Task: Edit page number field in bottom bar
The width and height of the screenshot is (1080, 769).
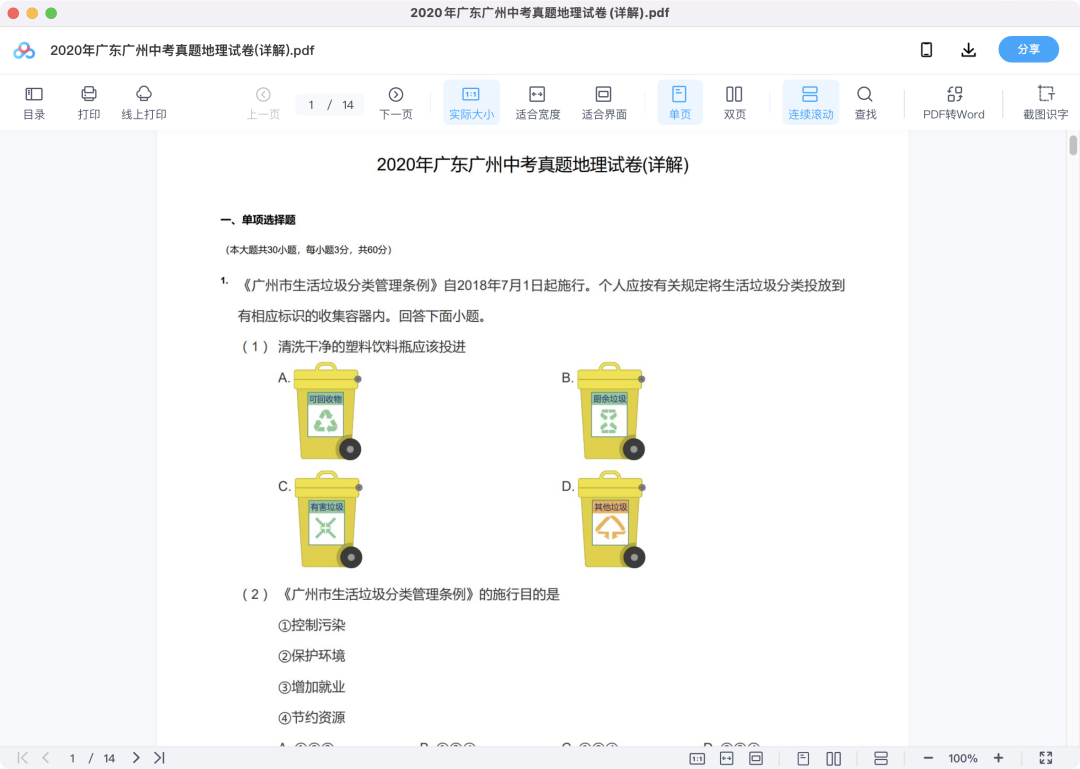Action: point(72,758)
